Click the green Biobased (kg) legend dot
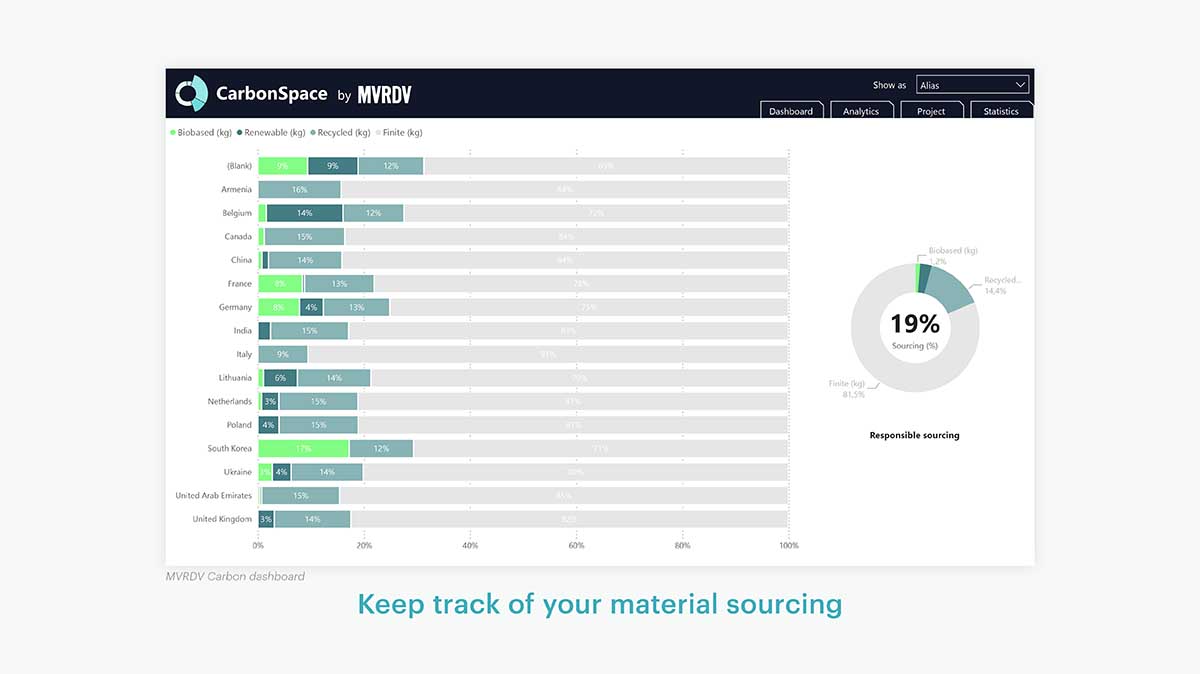Image resolution: width=1200 pixels, height=674 pixels. (171, 132)
